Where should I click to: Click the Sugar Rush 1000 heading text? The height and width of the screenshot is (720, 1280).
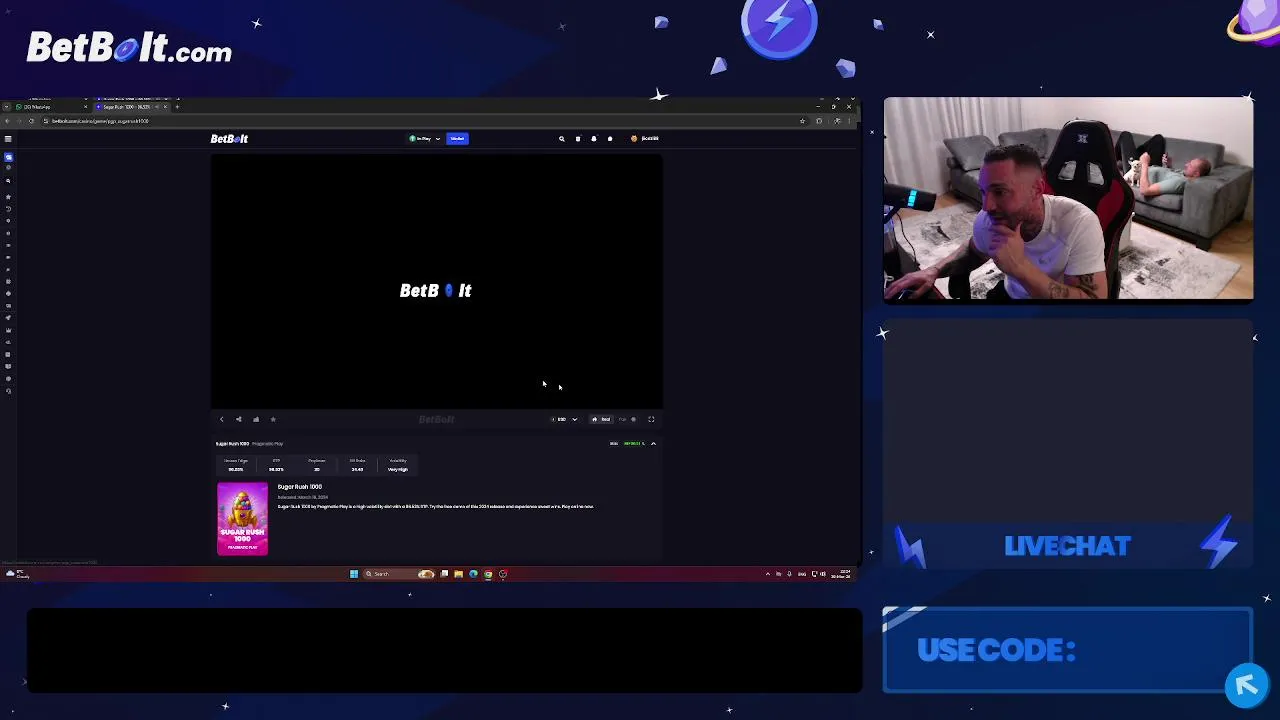coord(300,487)
